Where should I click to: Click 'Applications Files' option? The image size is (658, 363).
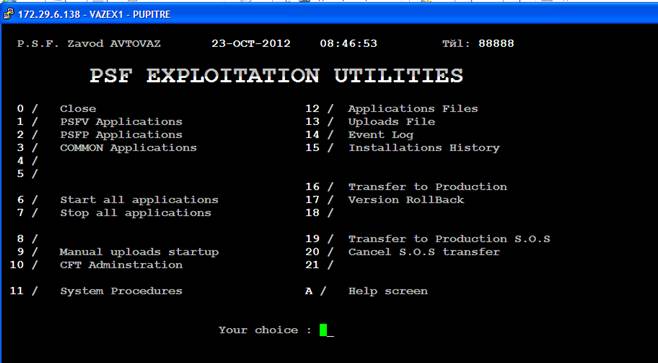pyautogui.click(x=413, y=109)
